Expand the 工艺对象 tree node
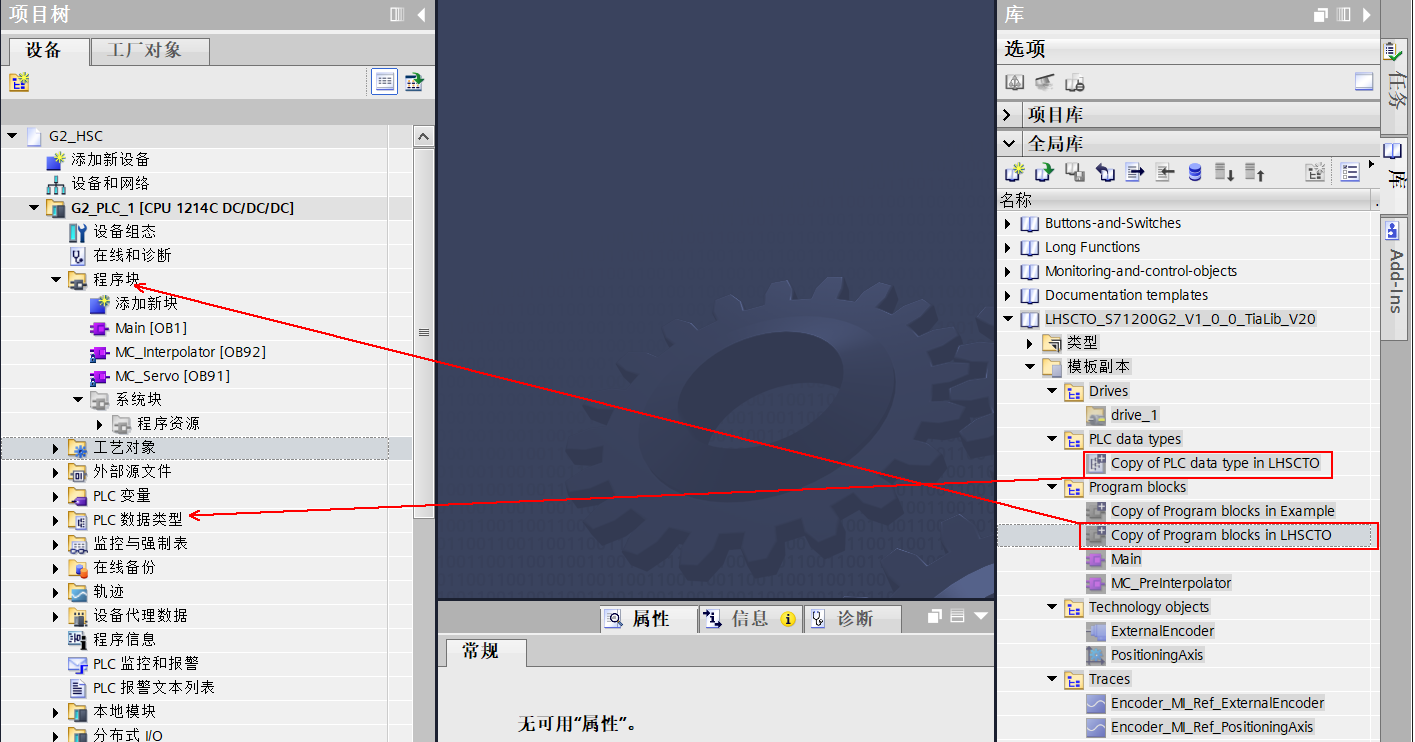The width and height of the screenshot is (1415, 742). [56, 448]
